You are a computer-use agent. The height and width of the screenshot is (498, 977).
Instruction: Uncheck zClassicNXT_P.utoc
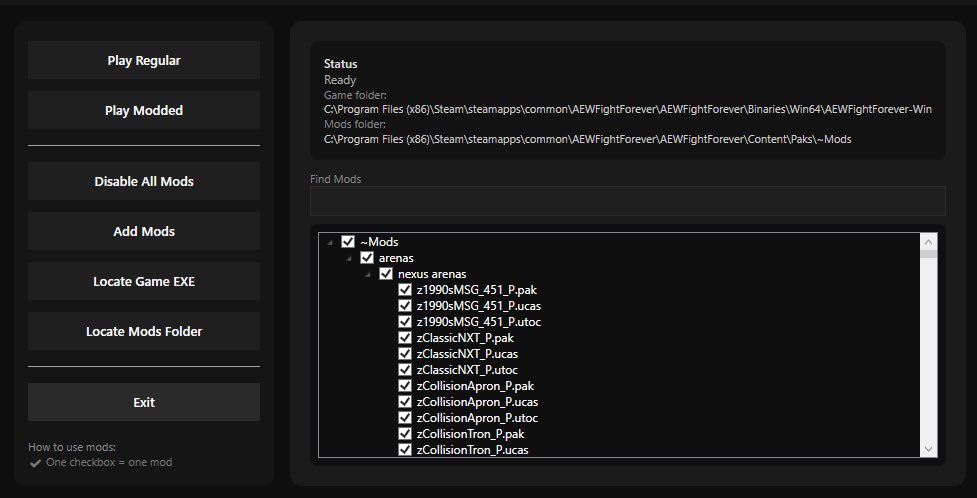pyautogui.click(x=405, y=370)
